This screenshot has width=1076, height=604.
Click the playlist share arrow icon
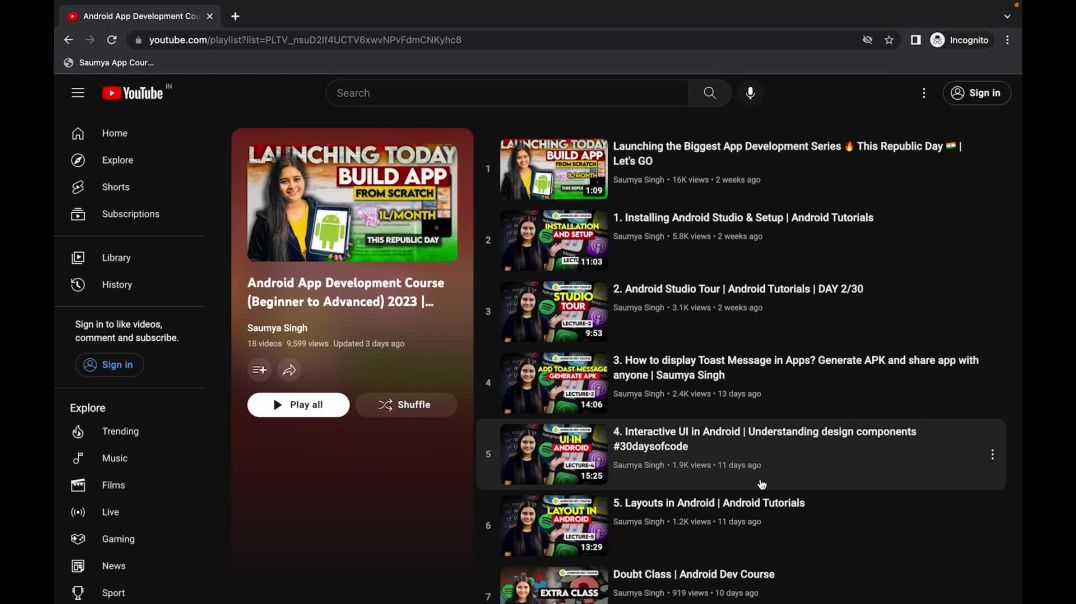click(x=289, y=370)
